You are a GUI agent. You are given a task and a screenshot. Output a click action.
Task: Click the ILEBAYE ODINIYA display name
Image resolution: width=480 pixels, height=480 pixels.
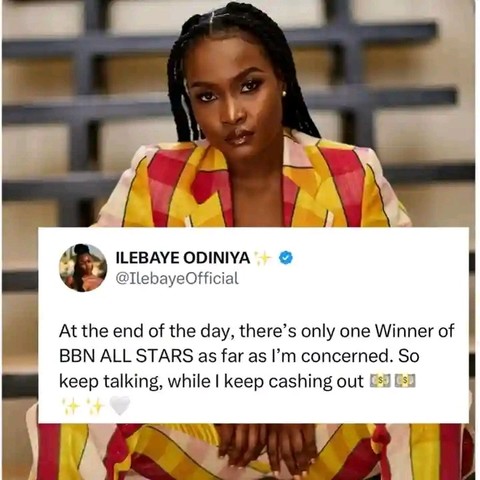click(x=183, y=258)
